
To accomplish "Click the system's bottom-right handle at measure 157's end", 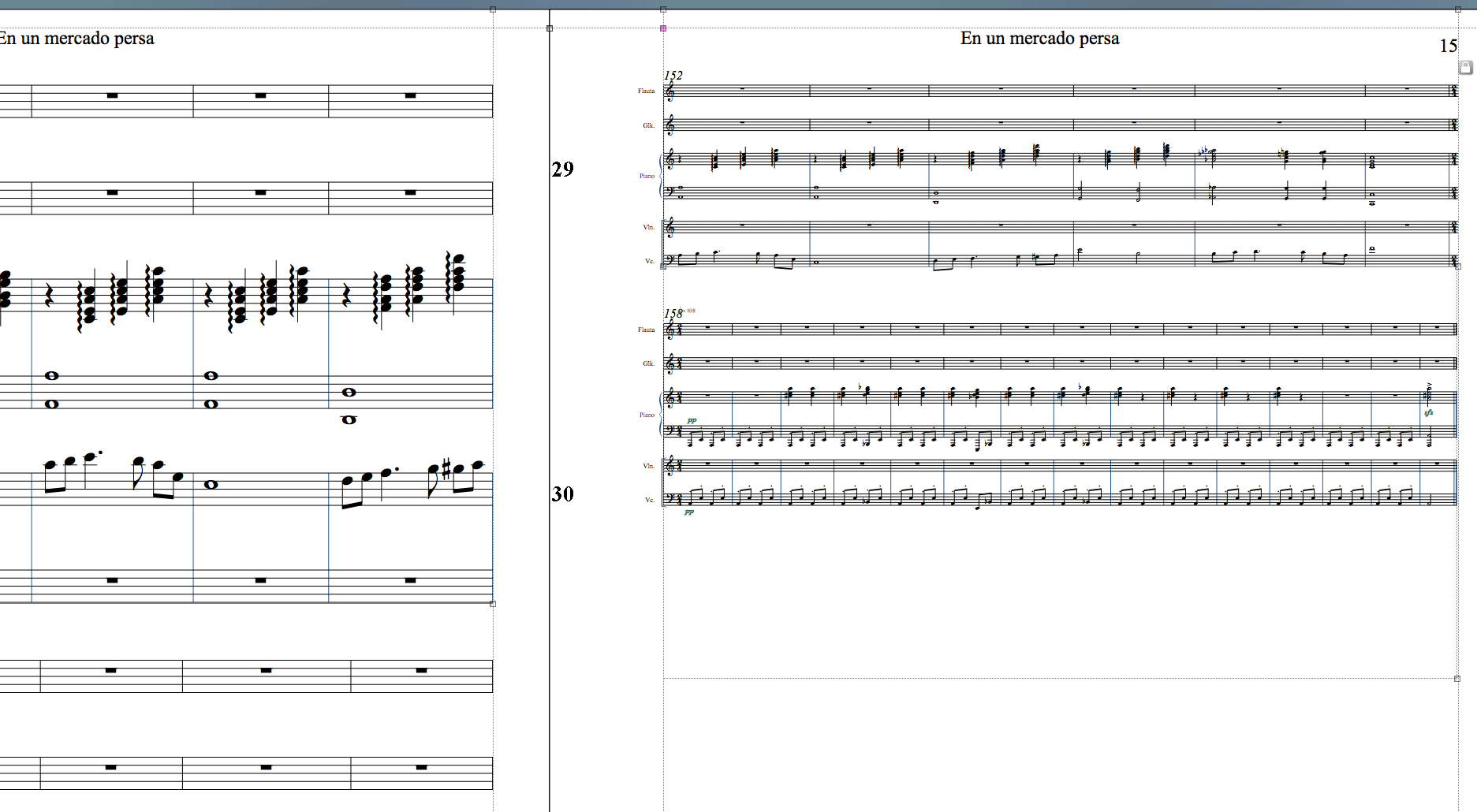I will [1458, 266].
